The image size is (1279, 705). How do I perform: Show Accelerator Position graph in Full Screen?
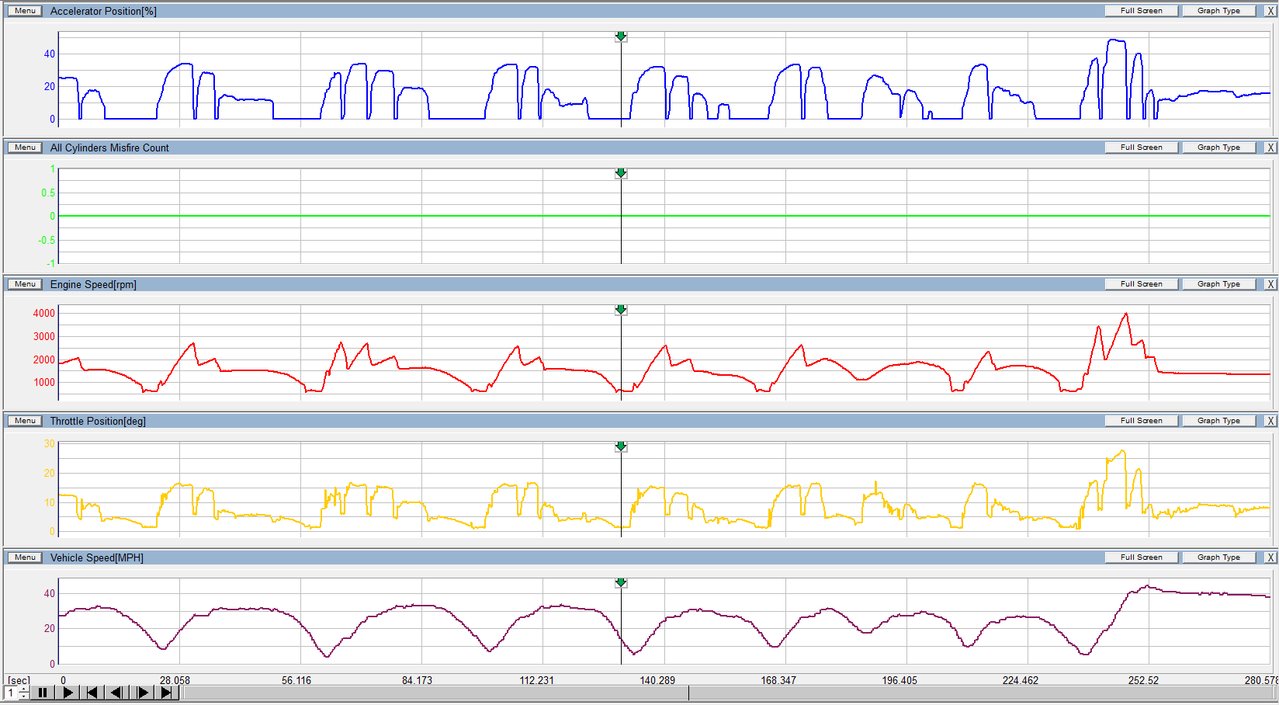[1141, 10]
